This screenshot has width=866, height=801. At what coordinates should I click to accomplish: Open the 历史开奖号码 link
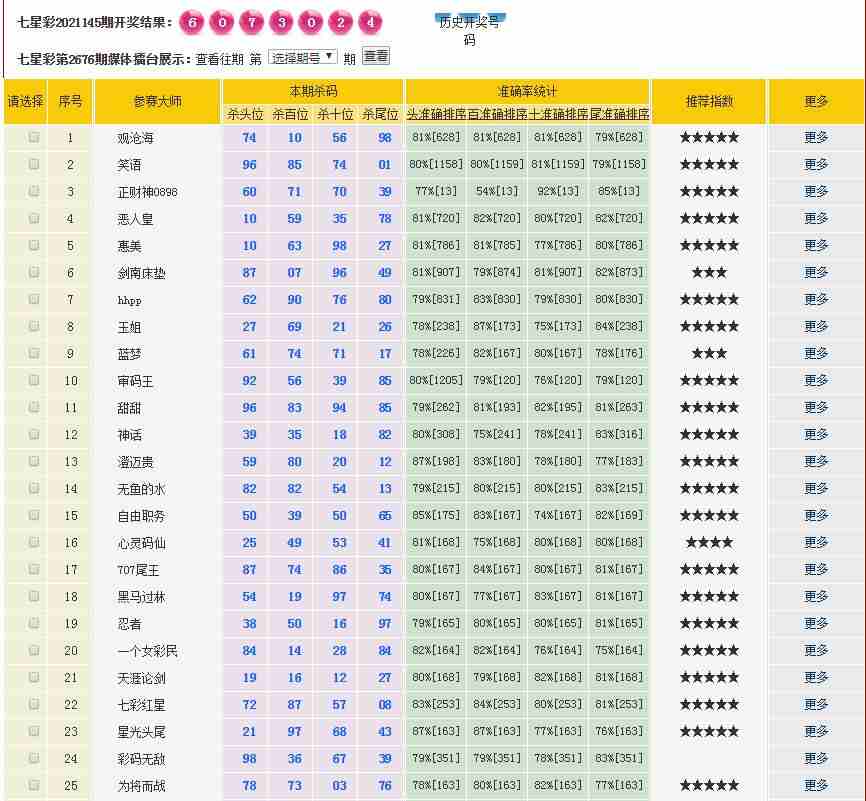469,31
